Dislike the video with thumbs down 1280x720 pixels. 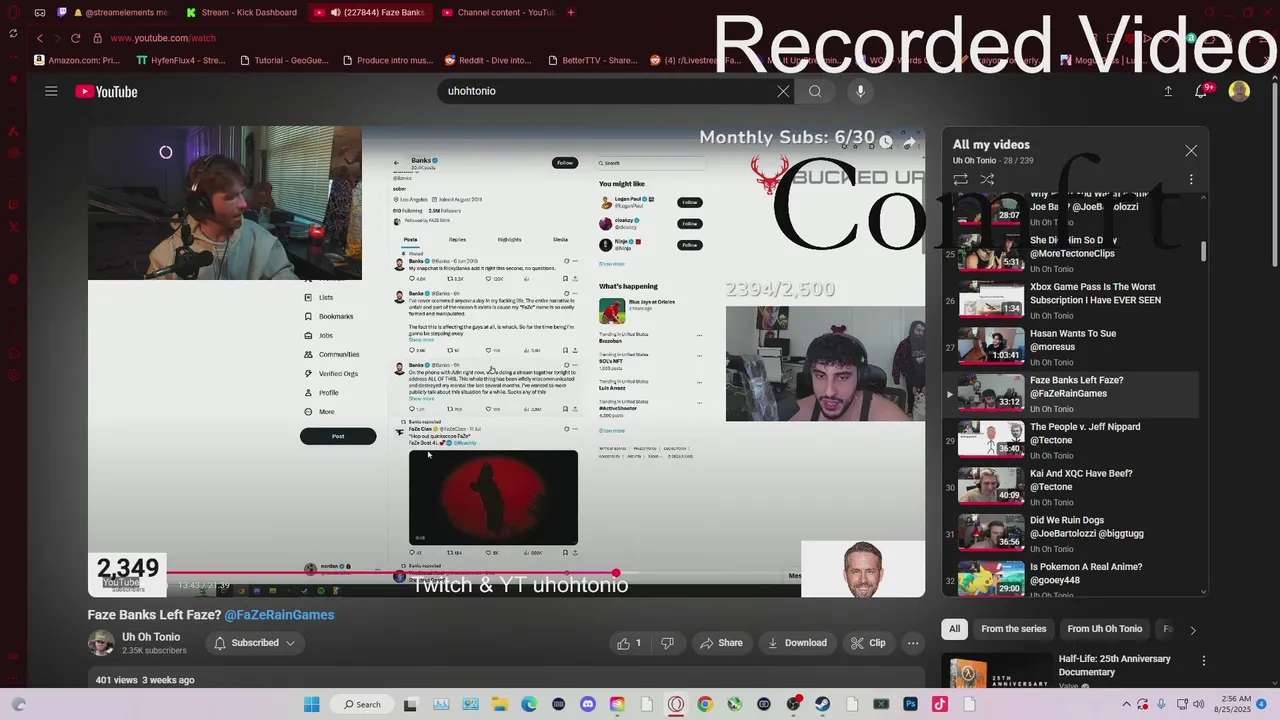pyautogui.click(x=667, y=643)
